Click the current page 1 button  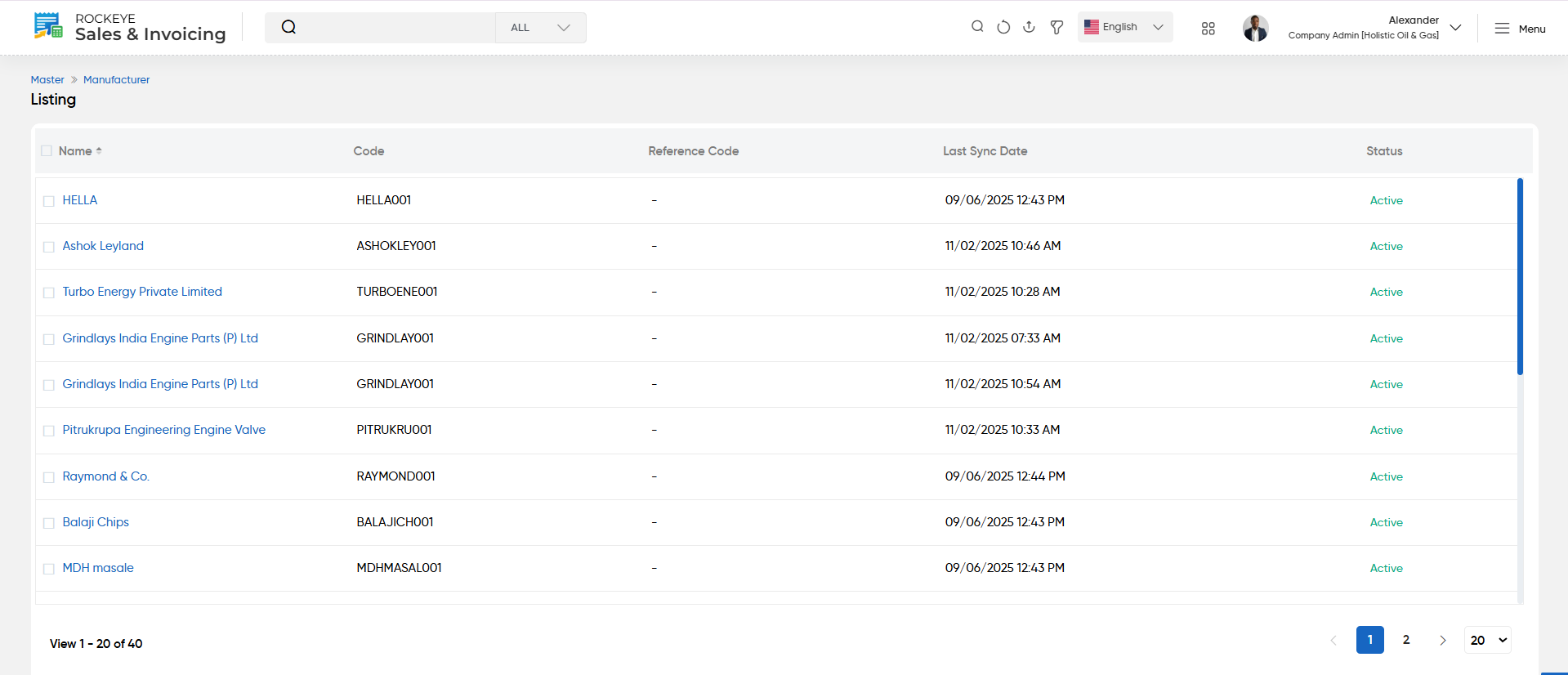[1370, 640]
